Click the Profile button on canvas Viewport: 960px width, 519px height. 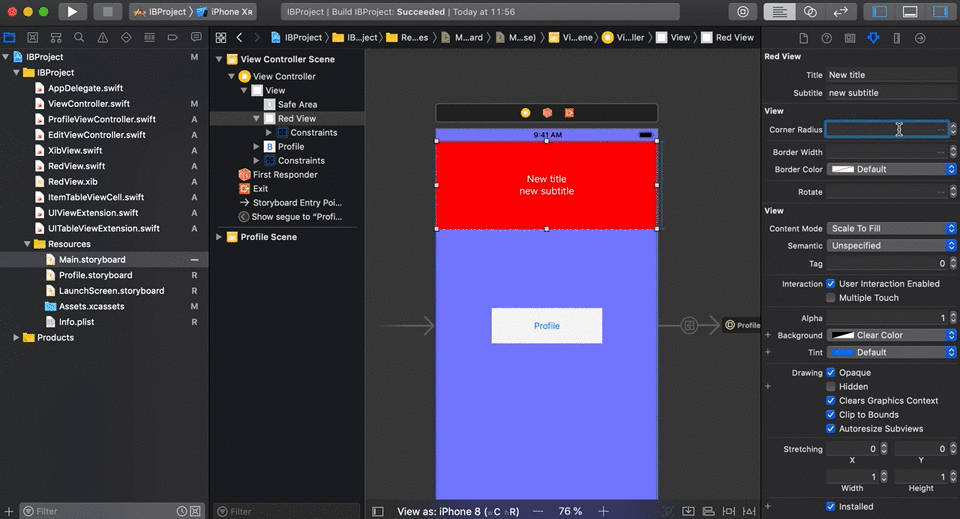click(x=547, y=326)
